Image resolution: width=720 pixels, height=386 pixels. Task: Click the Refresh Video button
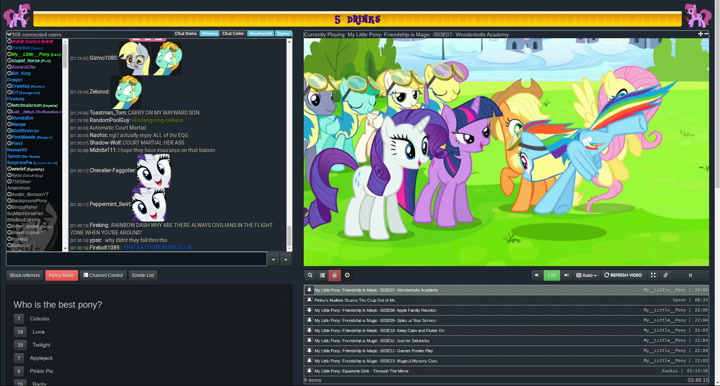point(623,275)
